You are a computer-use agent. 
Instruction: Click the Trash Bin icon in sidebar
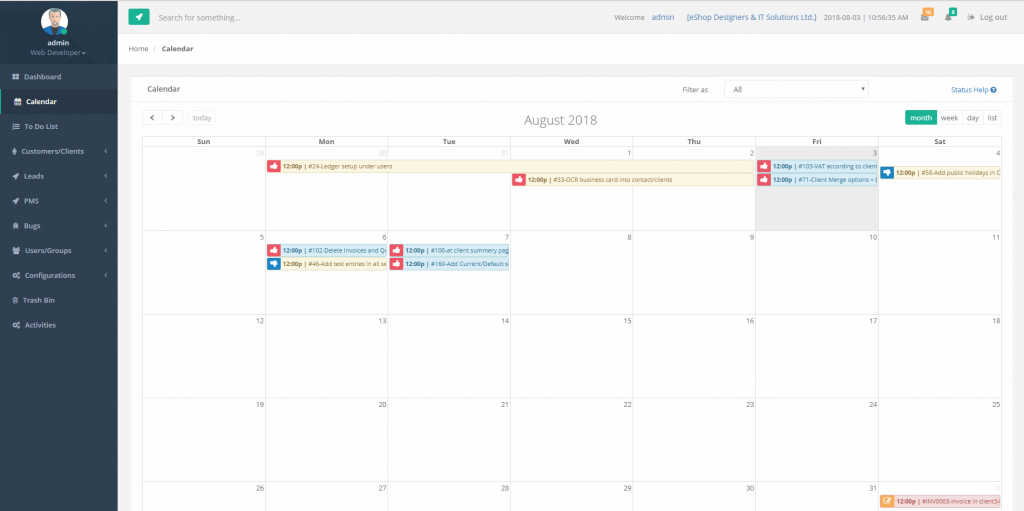(x=15, y=300)
